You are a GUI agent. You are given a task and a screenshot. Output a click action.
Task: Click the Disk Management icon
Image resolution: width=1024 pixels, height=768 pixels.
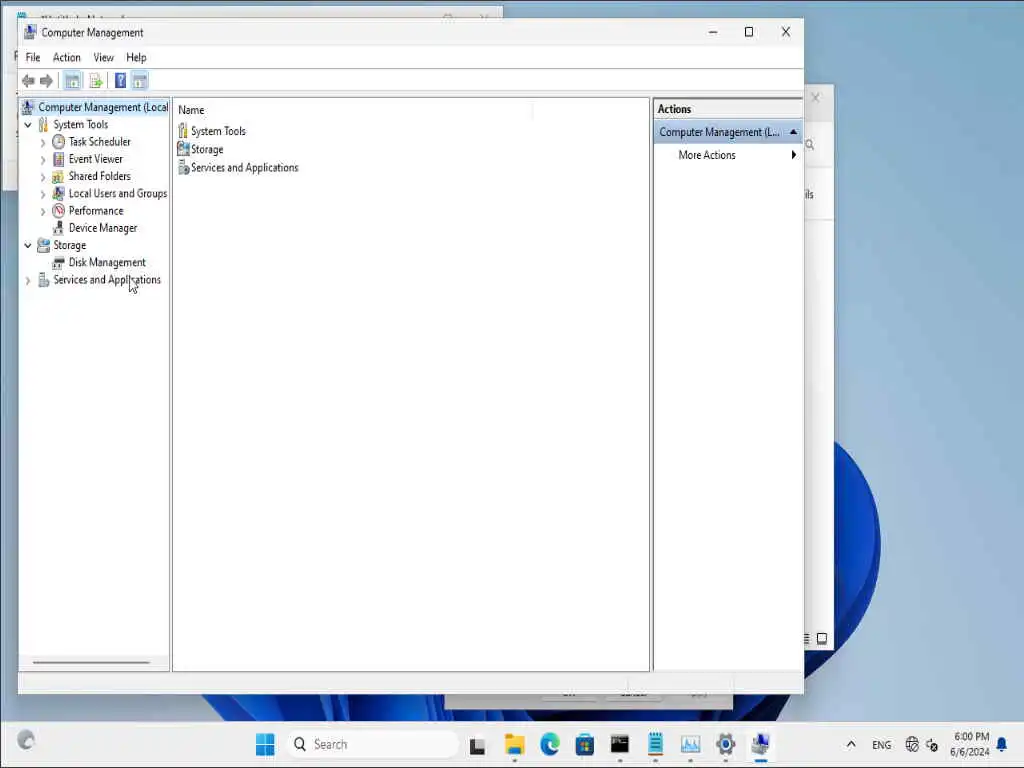point(59,263)
